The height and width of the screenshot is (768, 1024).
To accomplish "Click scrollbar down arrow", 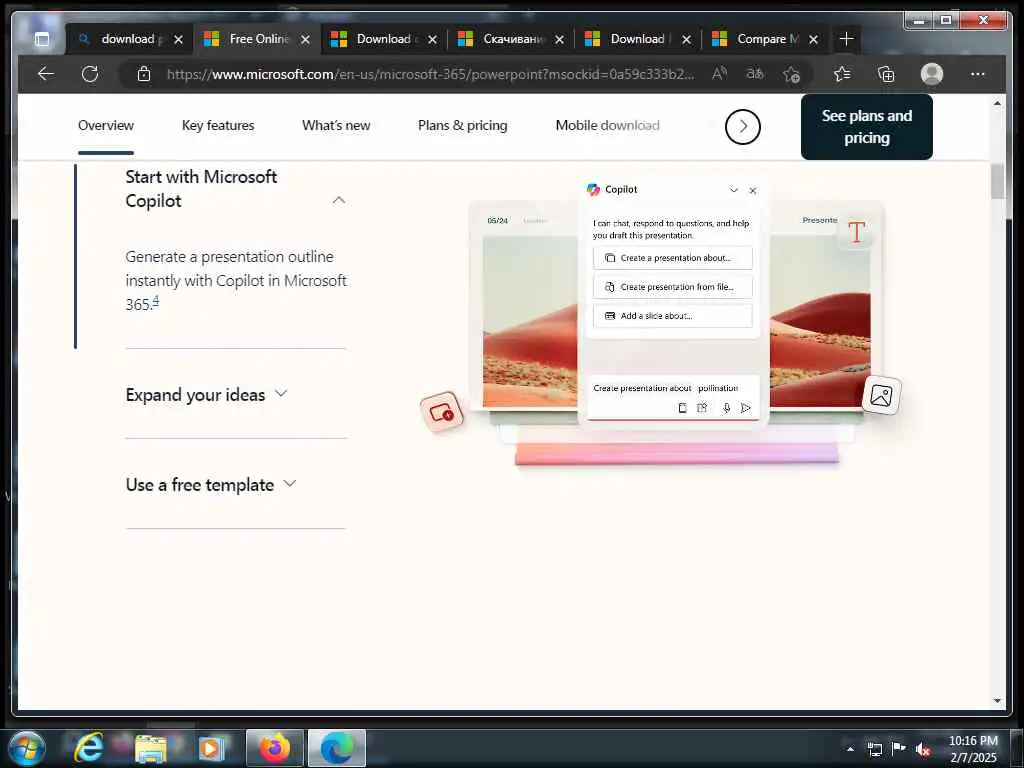I will [x=997, y=701].
